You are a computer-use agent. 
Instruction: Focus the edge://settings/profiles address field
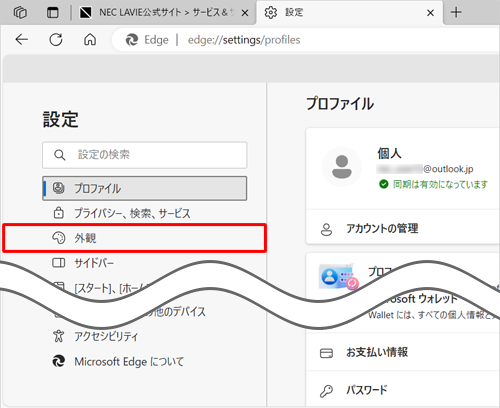tap(244, 40)
